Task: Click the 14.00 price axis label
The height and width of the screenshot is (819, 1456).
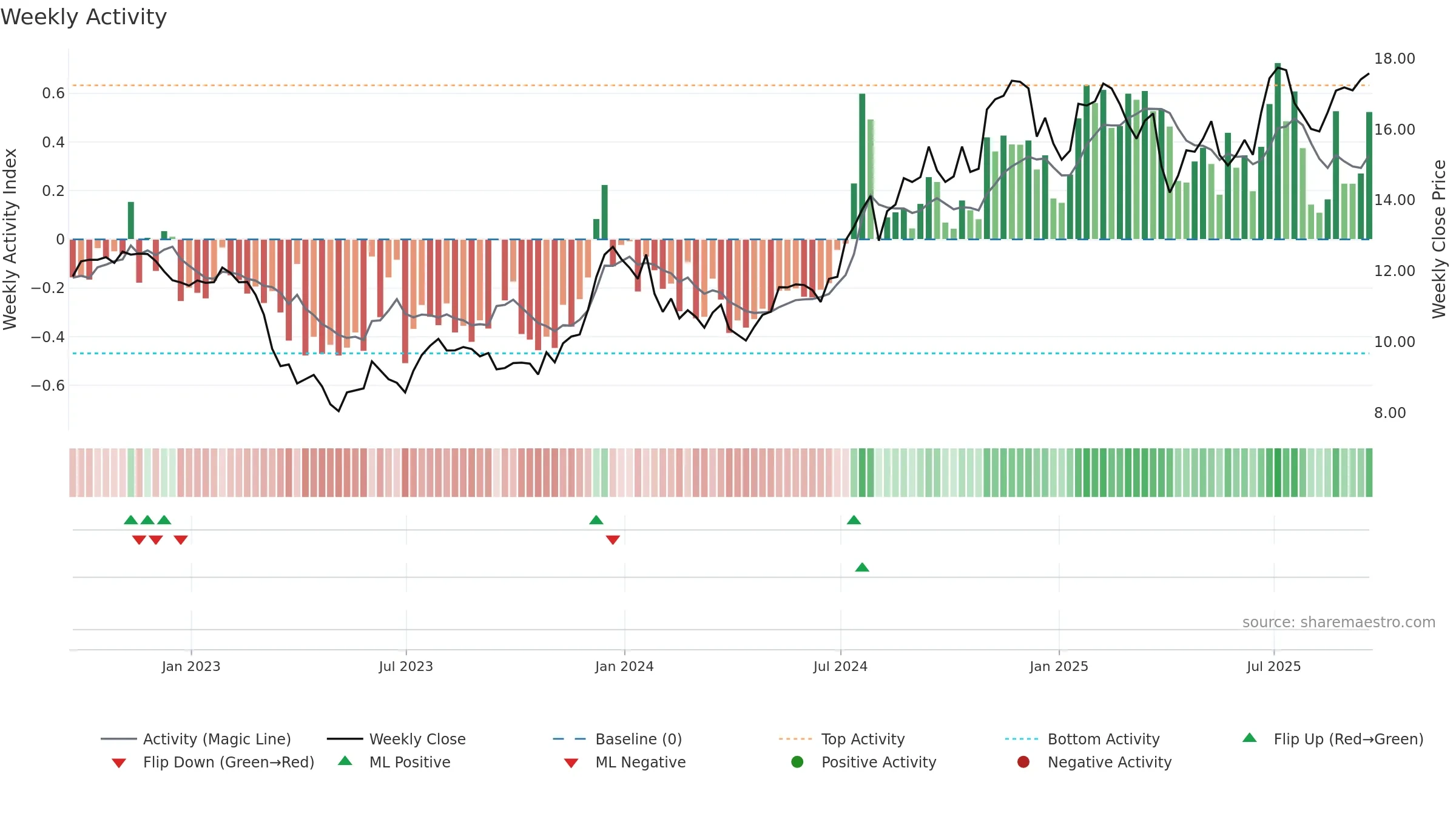Action: click(x=1394, y=200)
